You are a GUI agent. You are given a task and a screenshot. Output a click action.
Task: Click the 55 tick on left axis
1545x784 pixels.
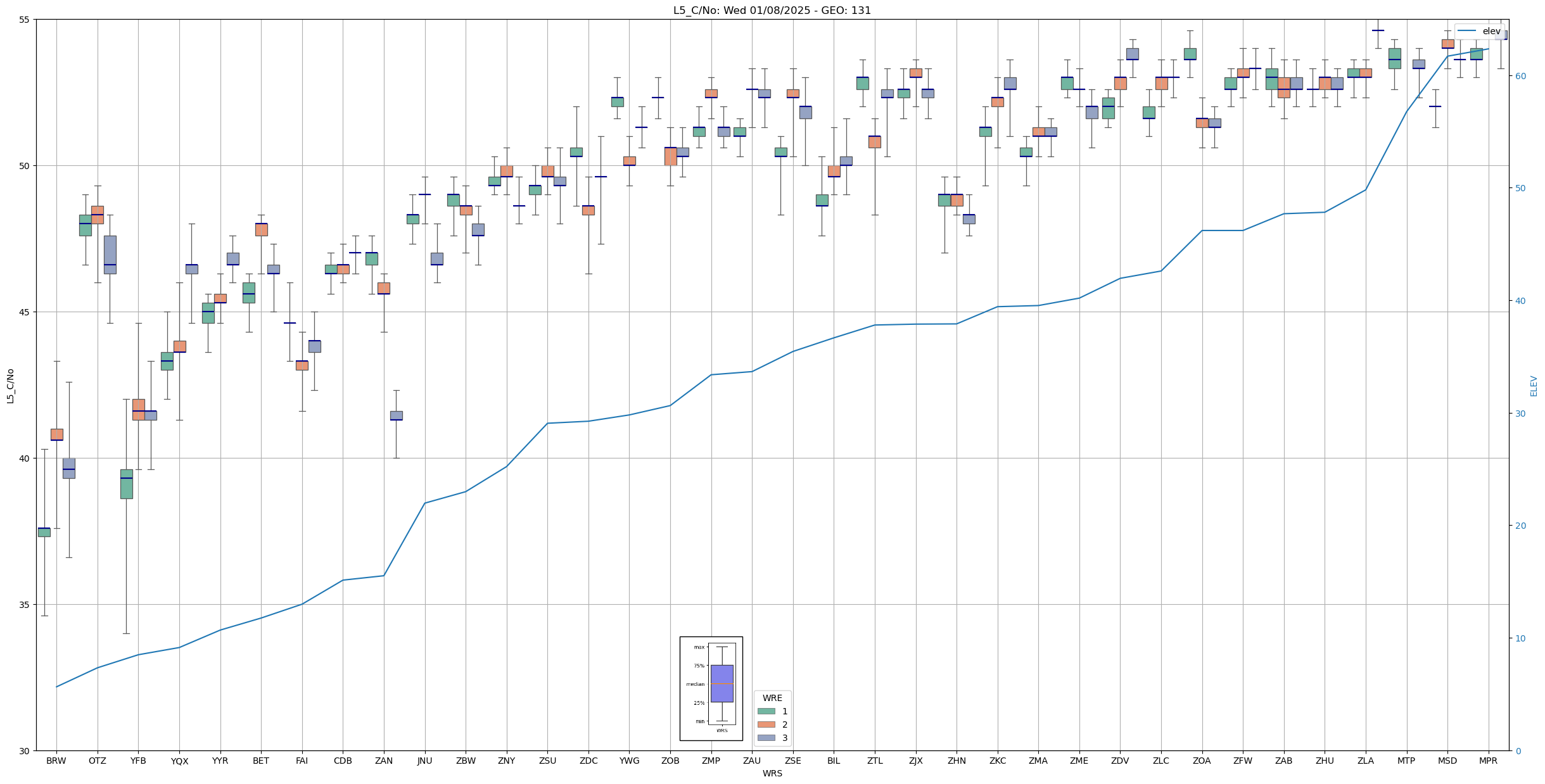(23, 19)
